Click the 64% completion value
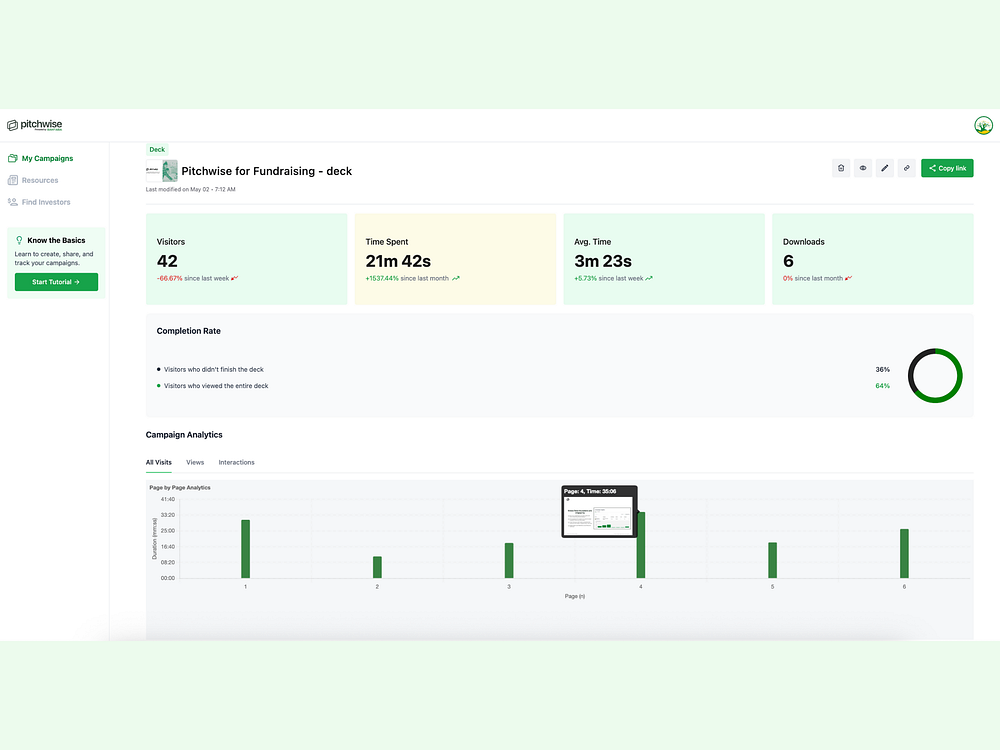The width and height of the screenshot is (1000, 750). point(882,386)
